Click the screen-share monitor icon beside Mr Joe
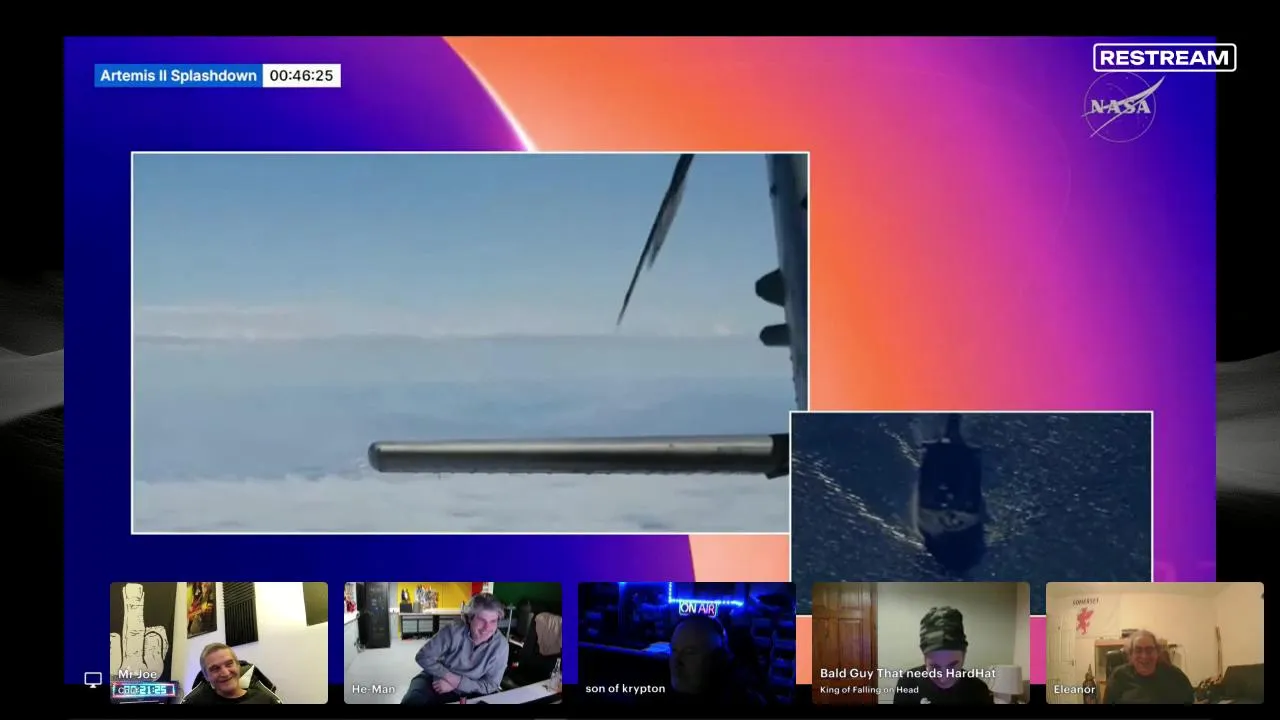 point(93,680)
